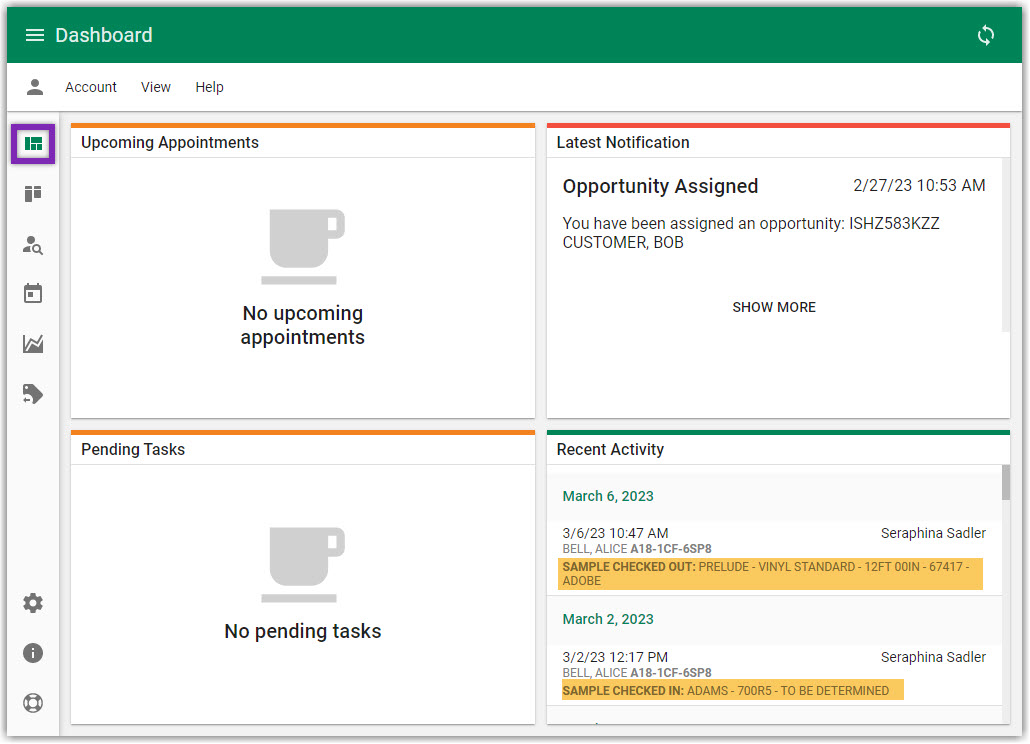The width and height of the screenshot is (1030, 744).
Task: Click the Opportunity Assigned notification title
Action: coord(660,186)
